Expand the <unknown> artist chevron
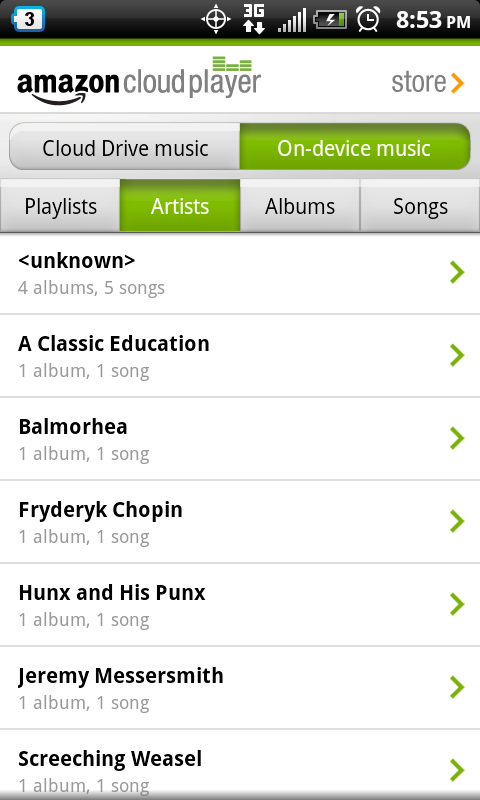The height and width of the screenshot is (800, 480). point(457,272)
